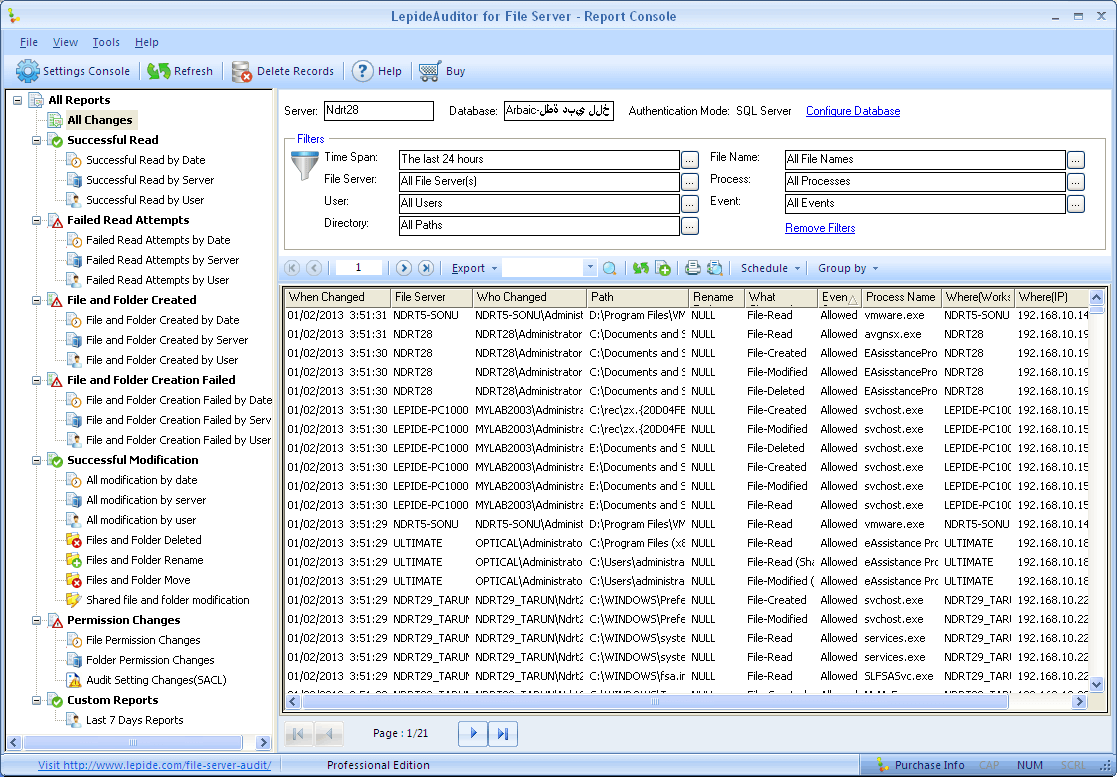Open Help from the toolbar
Screen dimensions: 1117x777
click(377, 71)
